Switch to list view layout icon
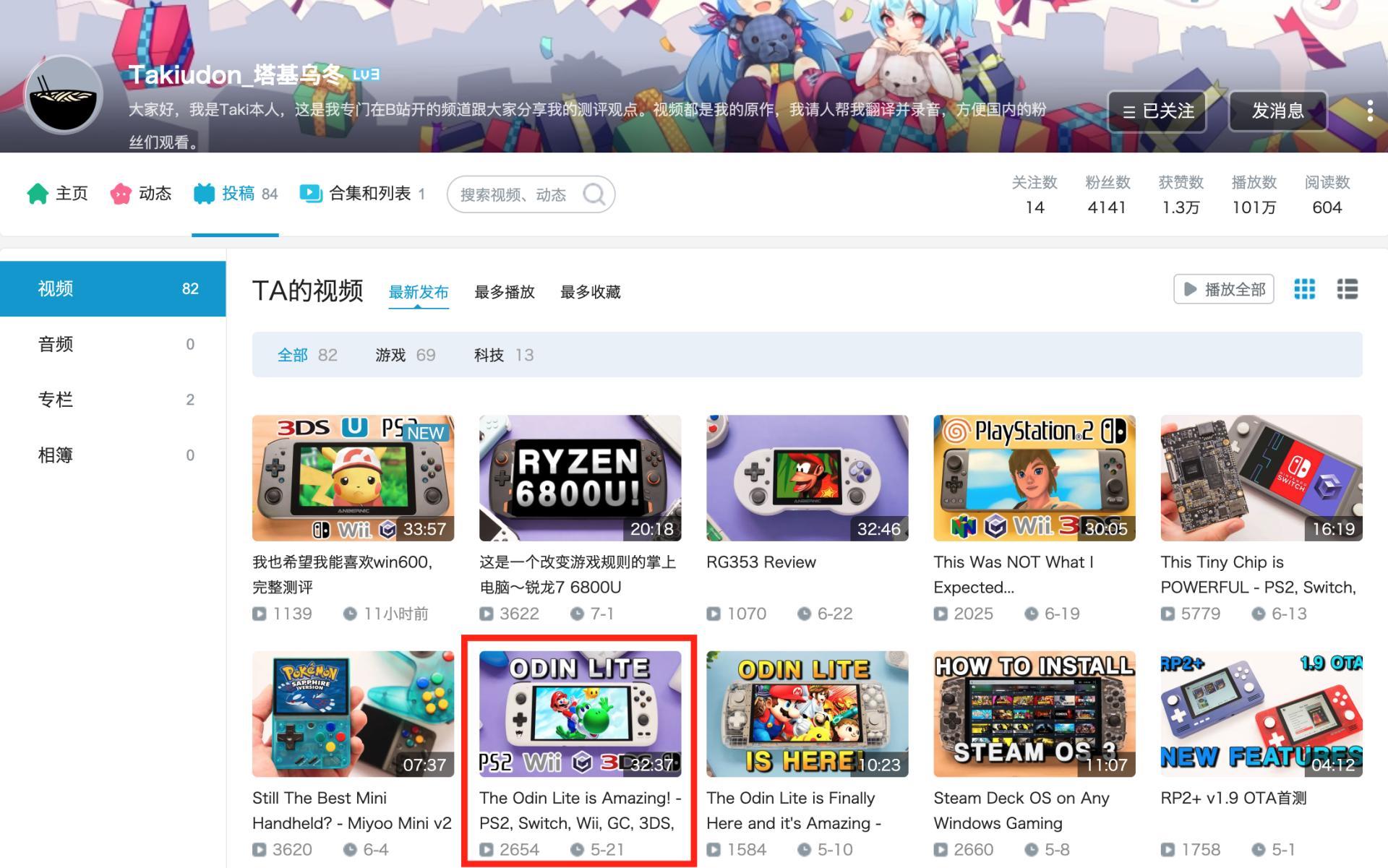1388x868 pixels. (1347, 288)
